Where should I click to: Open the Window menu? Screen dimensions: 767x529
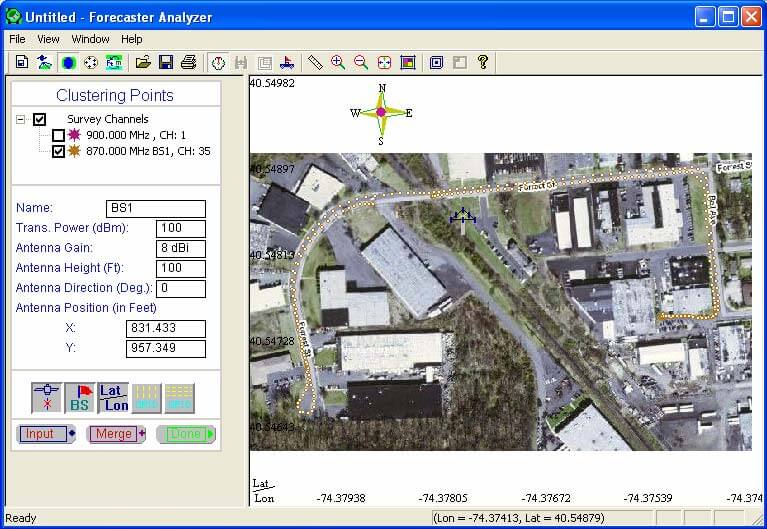pyautogui.click(x=90, y=39)
